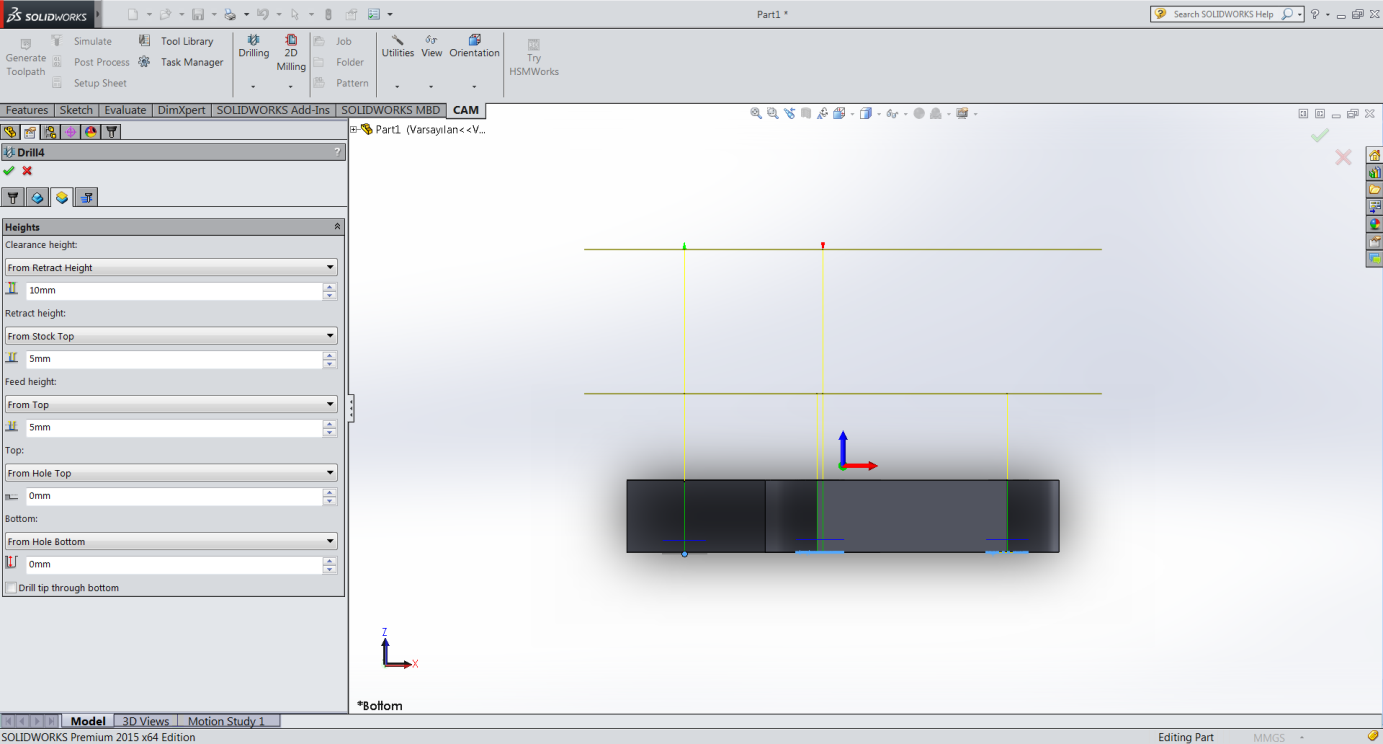The height and width of the screenshot is (744, 1383).
Task: Click the Clearance height 10mm field
Action: coord(174,291)
